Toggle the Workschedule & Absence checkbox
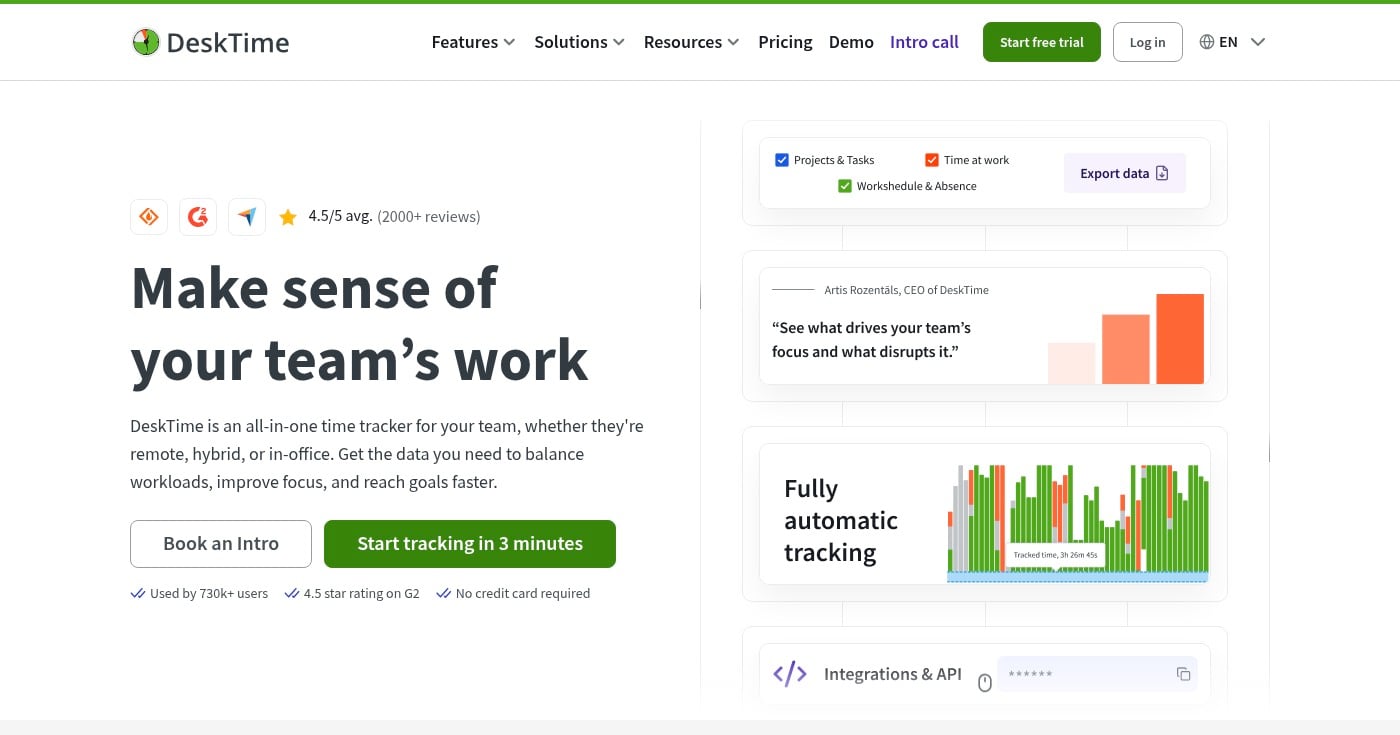The image size is (1400, 735). coord(845,186)
